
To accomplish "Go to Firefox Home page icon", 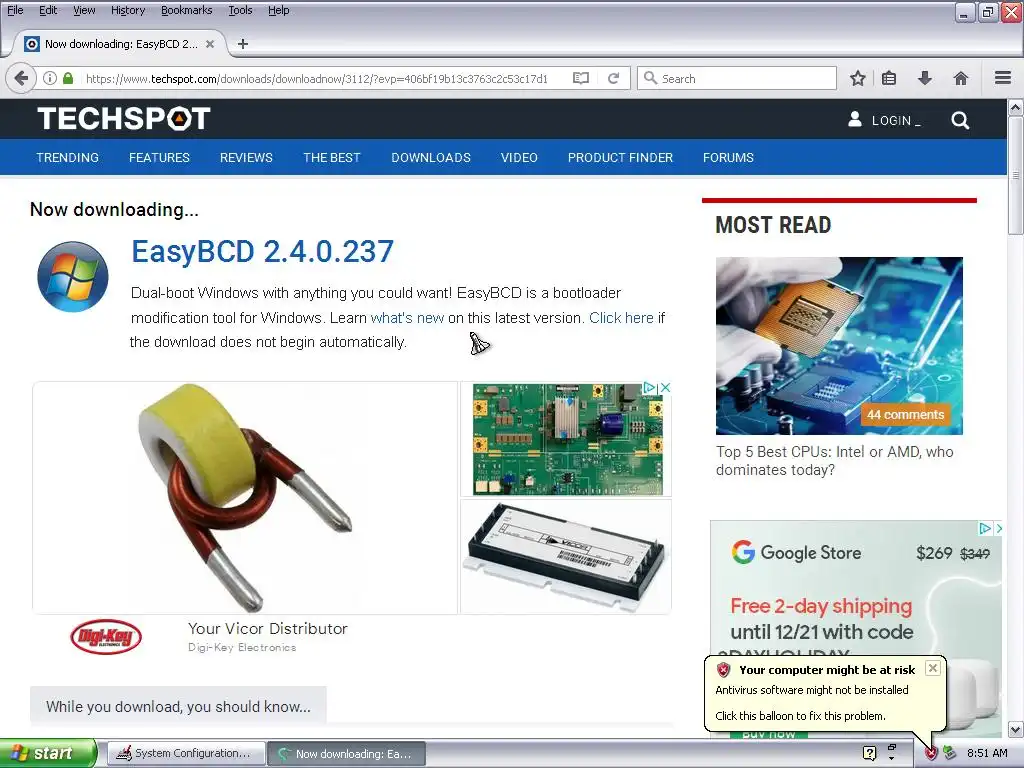I will (x=961, y=78).
